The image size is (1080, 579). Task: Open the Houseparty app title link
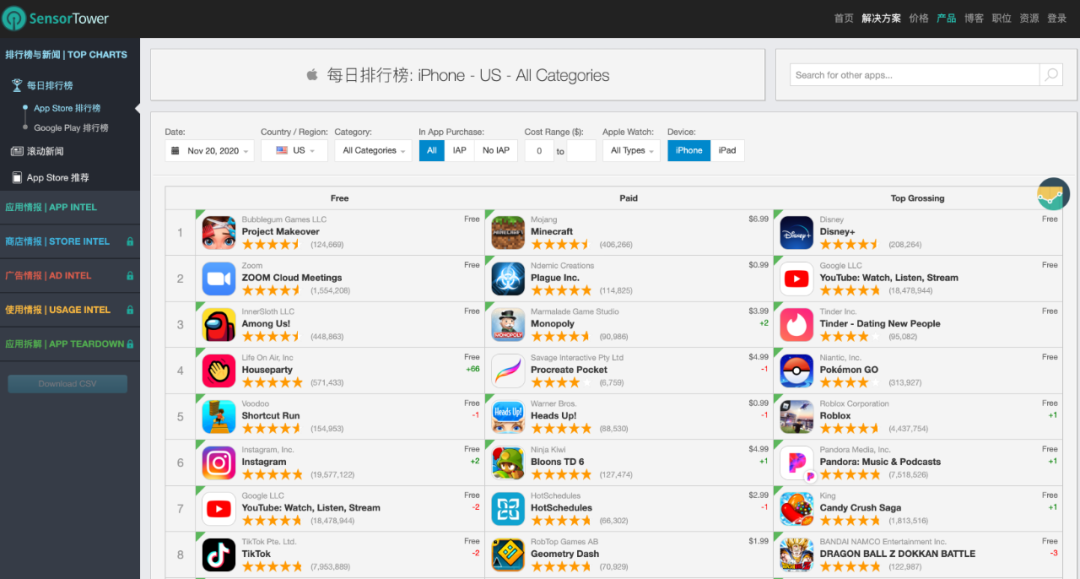pyautogui.click(x=267, y=370)
